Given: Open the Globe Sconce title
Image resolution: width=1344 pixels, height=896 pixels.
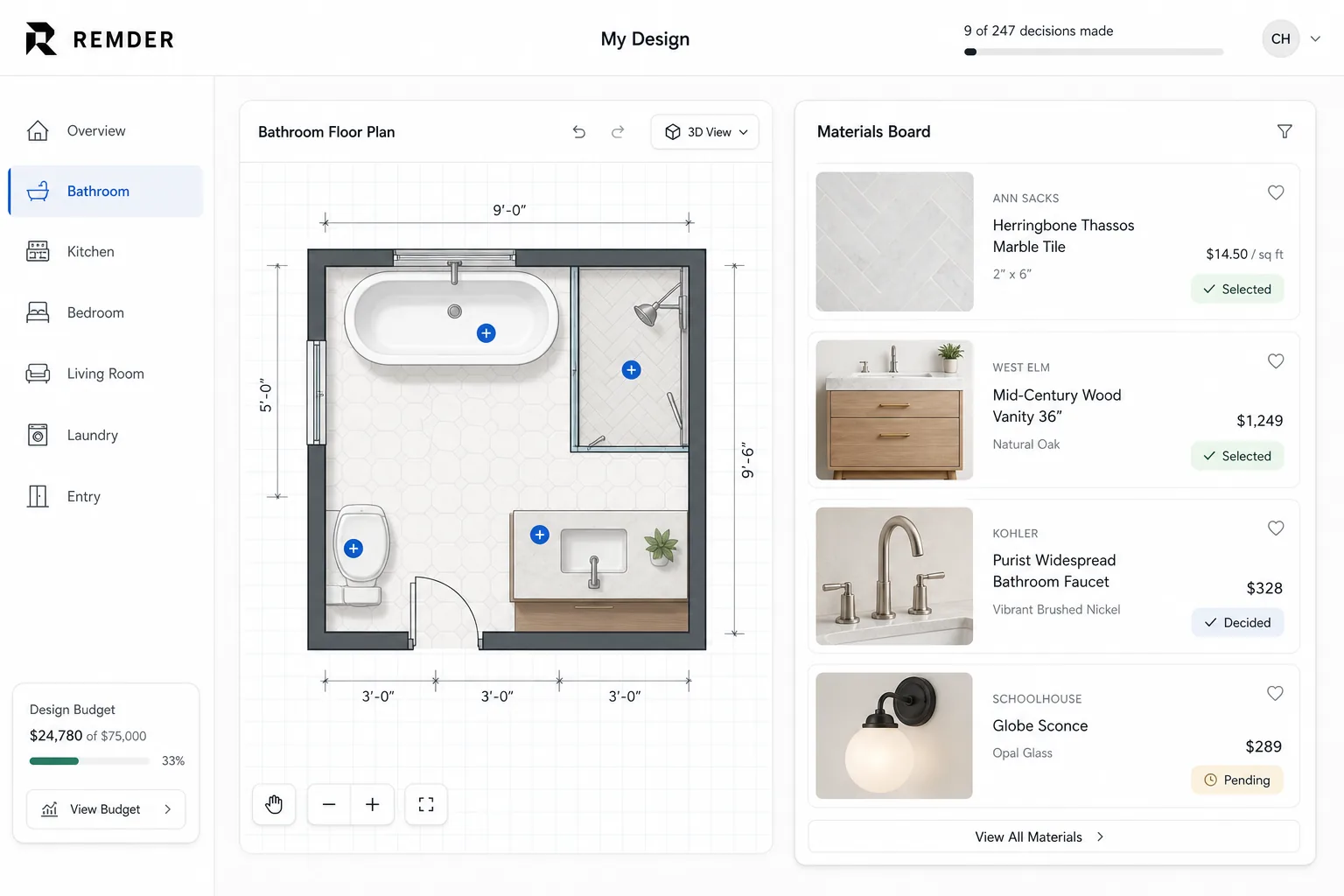Looking at the screenshot, I should [x=1040, y=725].
